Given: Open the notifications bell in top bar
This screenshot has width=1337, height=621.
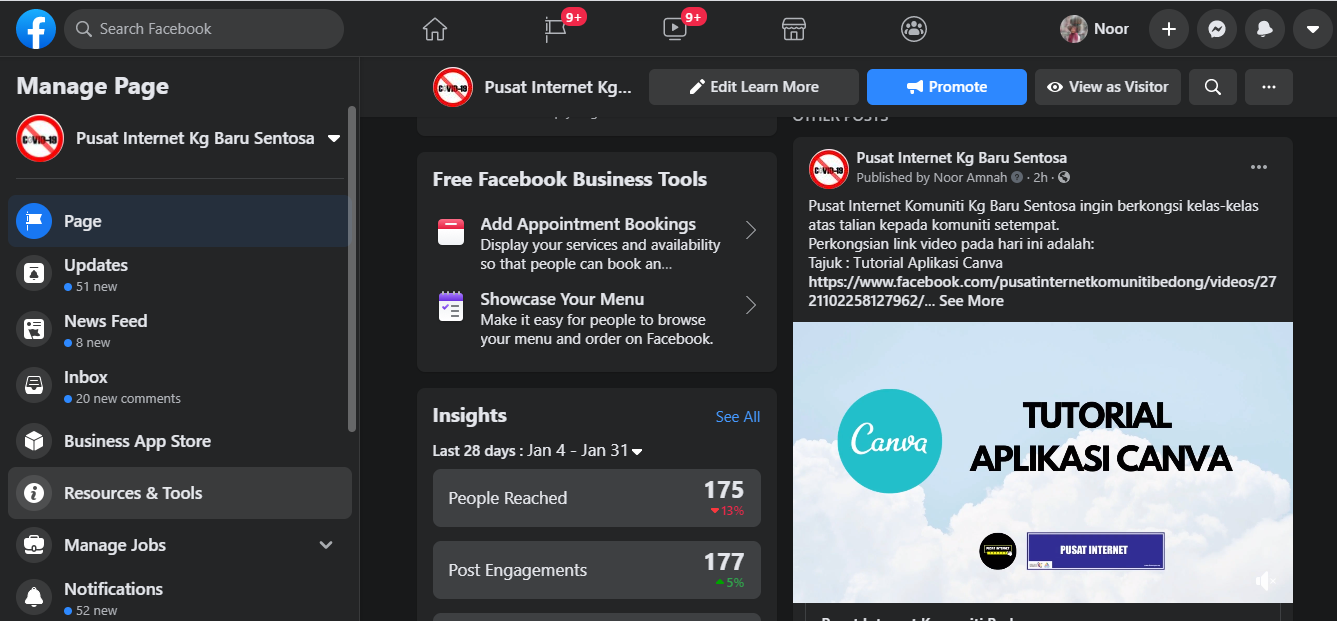Looking at the screenshot, I should pyautogui.click(x=1265, y=29).
